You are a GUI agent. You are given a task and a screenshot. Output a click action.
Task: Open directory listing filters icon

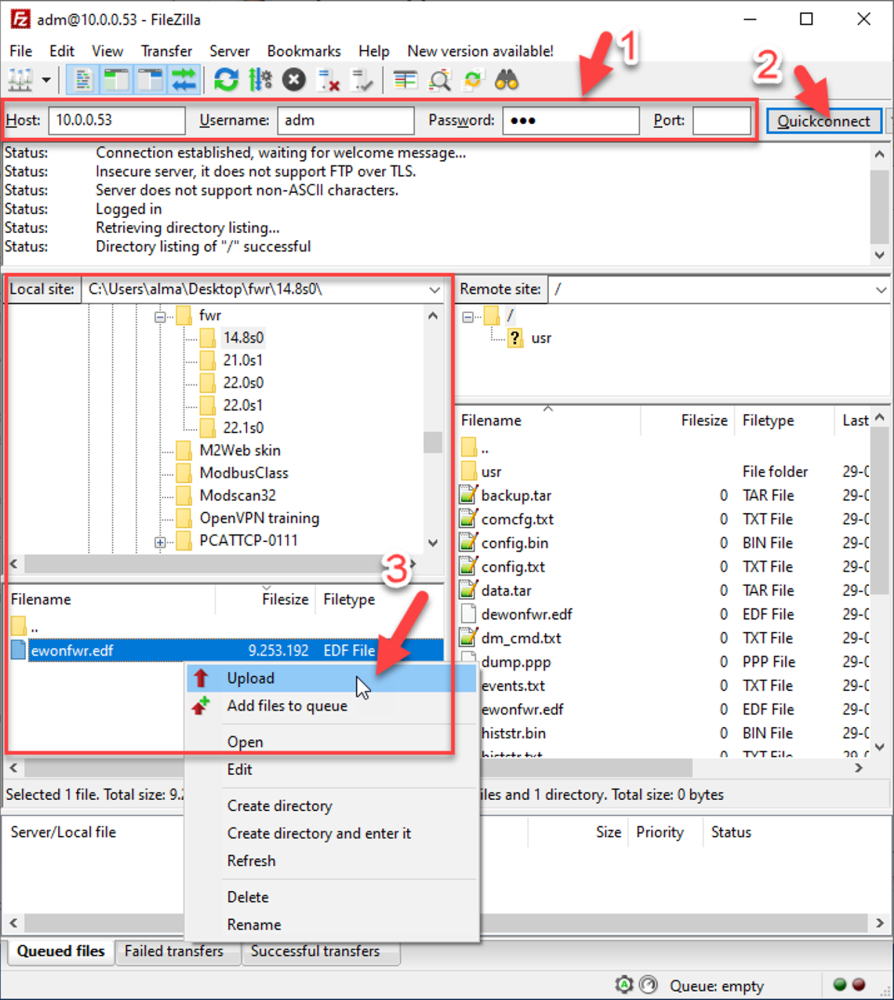pos(405,79)
